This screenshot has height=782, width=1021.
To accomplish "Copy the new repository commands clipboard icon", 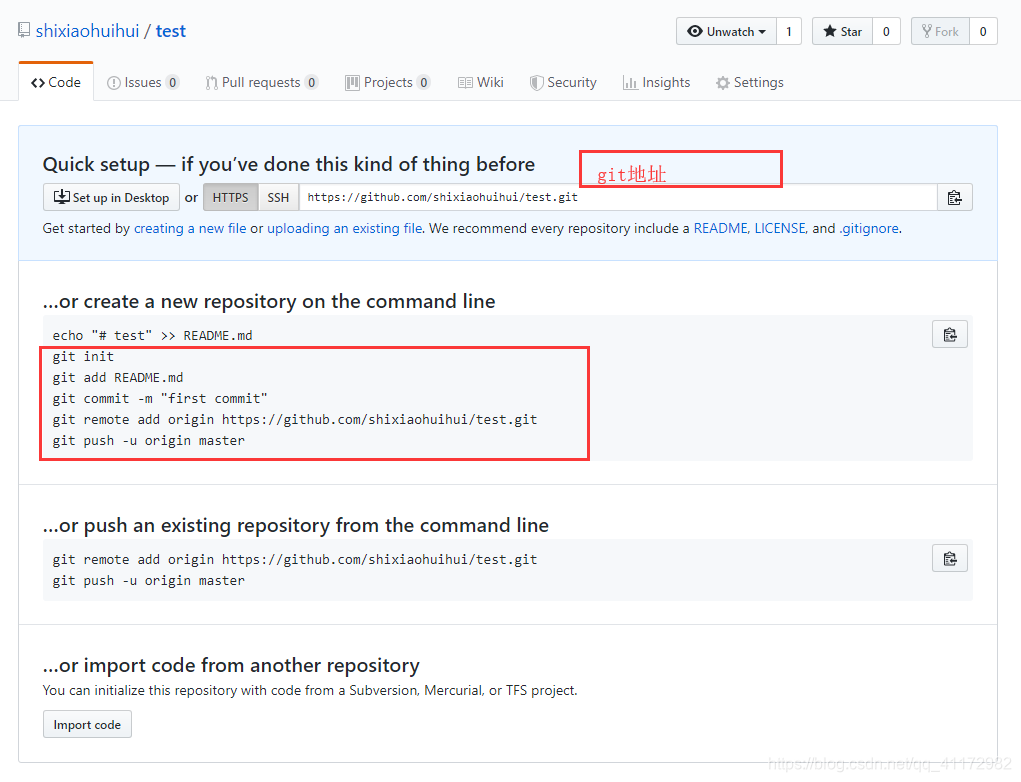I will [949, 335].
